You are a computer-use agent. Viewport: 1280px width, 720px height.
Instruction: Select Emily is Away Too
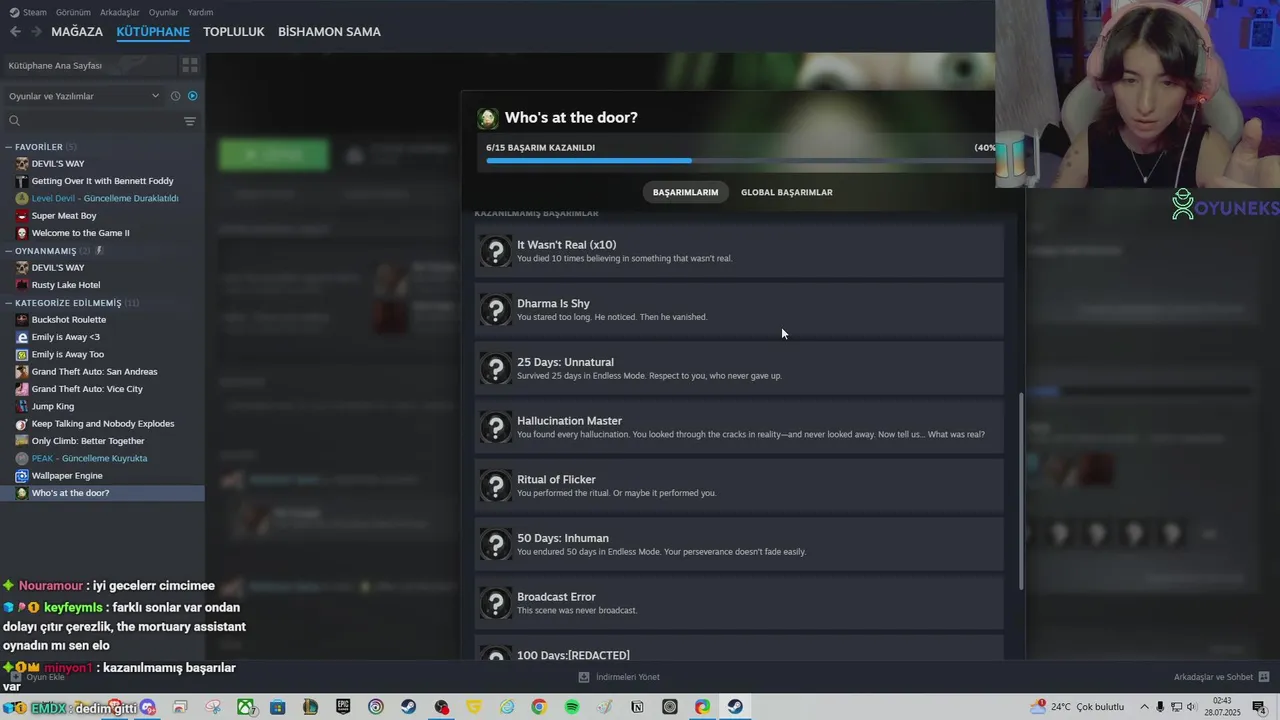[68, 354]
